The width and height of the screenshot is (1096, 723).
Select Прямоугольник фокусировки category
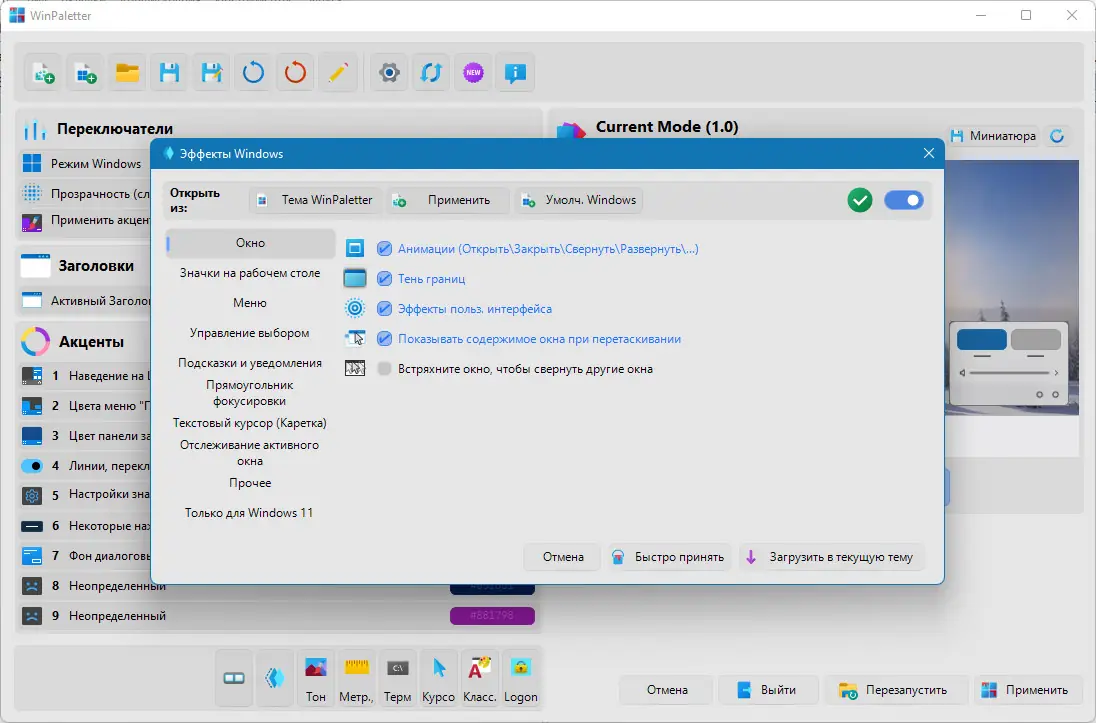coord(250,393)
